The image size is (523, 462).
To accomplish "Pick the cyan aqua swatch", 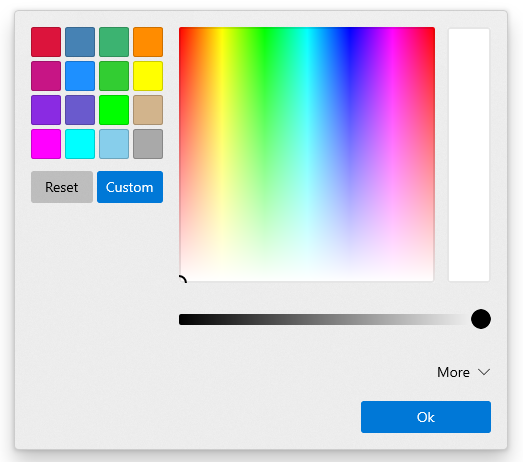I will pyautogui.click(x=80, y=144).
